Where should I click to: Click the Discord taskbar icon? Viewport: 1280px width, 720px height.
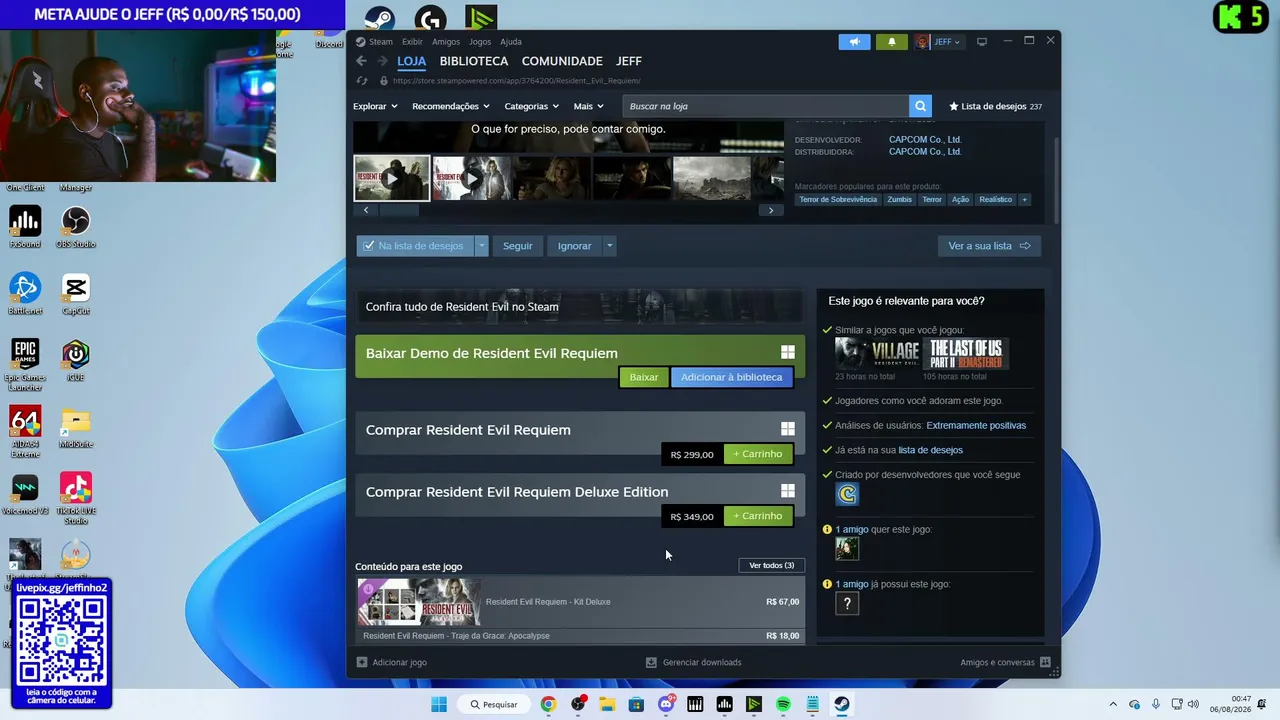(666, 704)
